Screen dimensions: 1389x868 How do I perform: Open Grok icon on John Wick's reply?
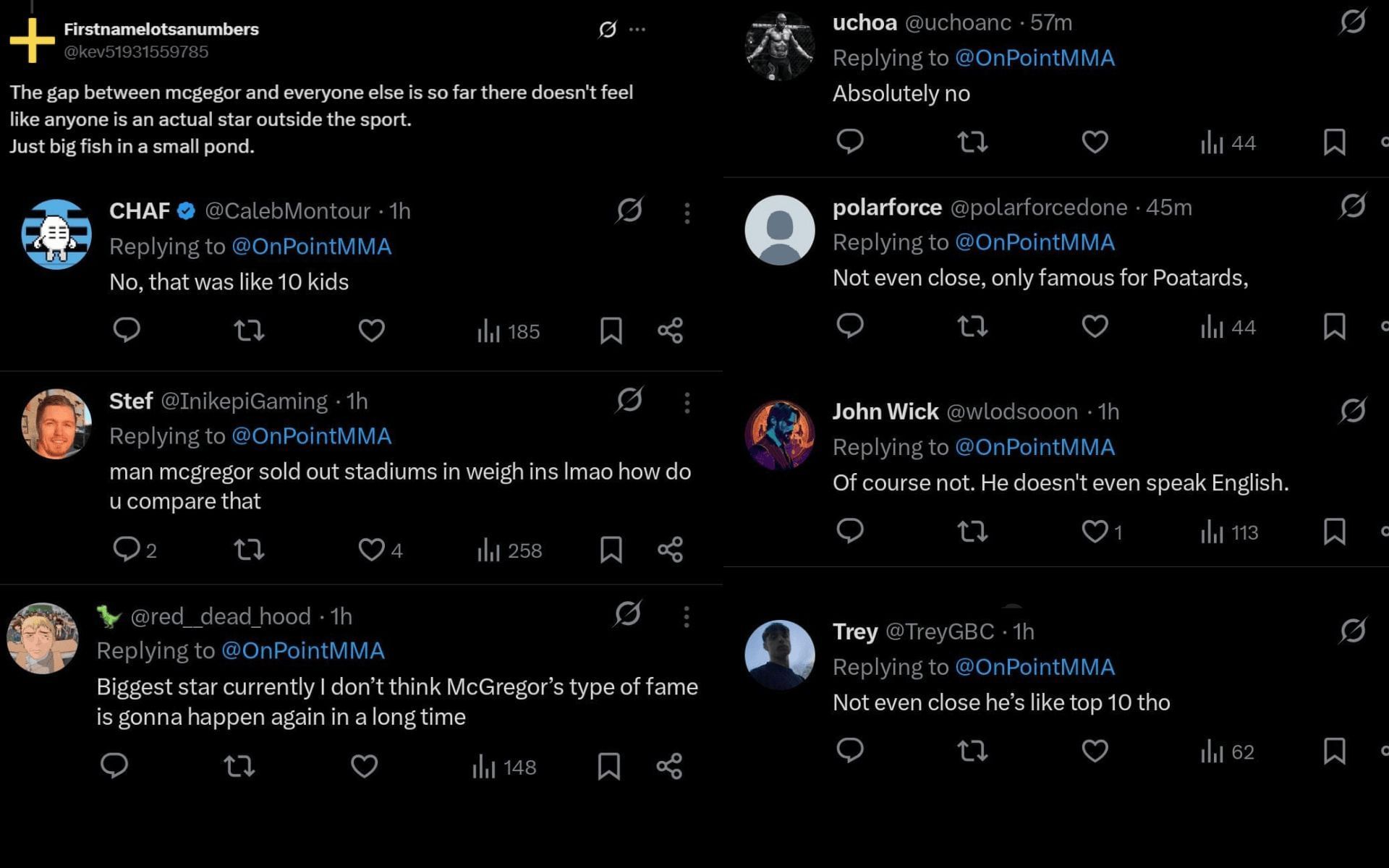(1352, 411)
